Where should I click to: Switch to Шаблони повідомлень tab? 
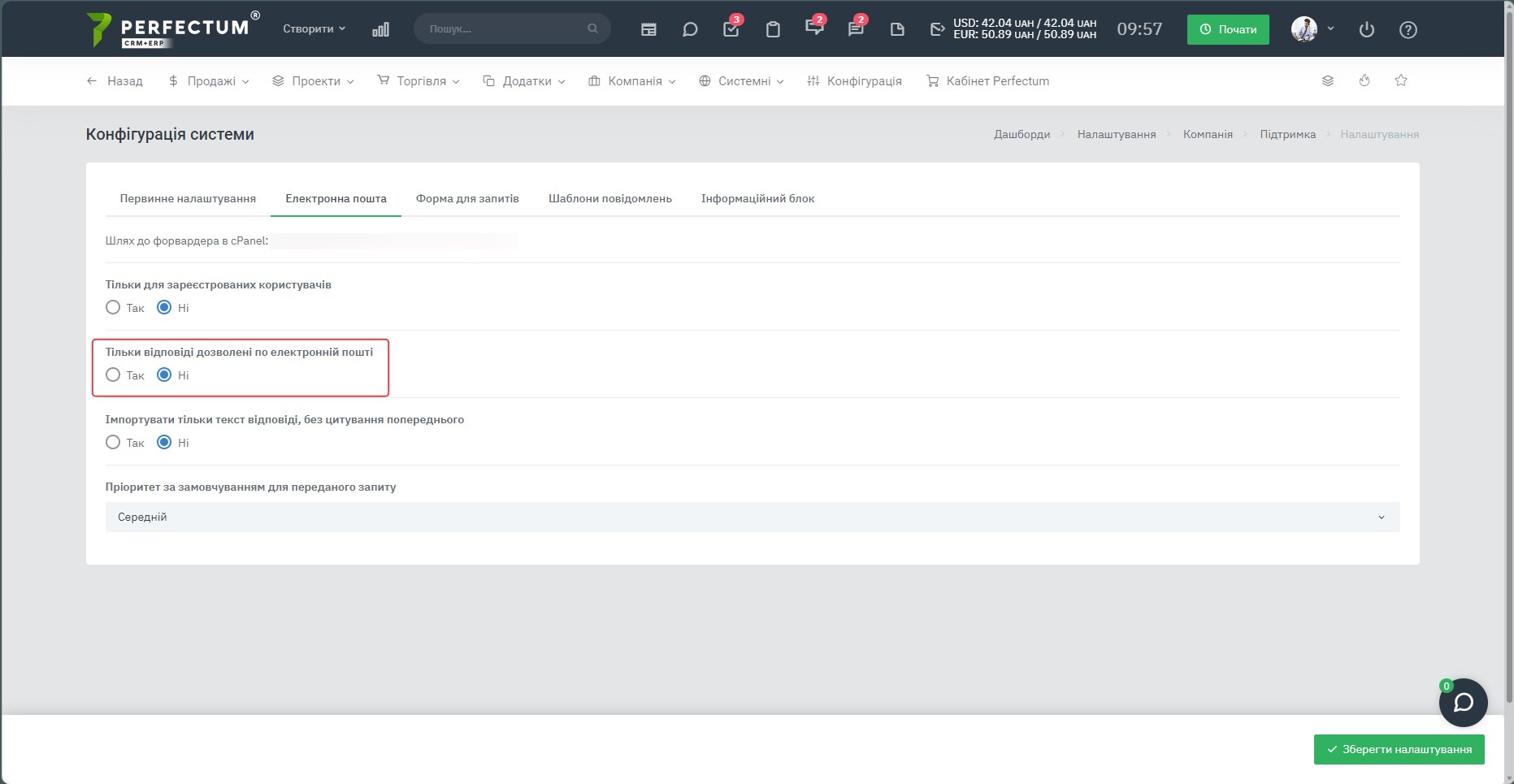(610, 198)
